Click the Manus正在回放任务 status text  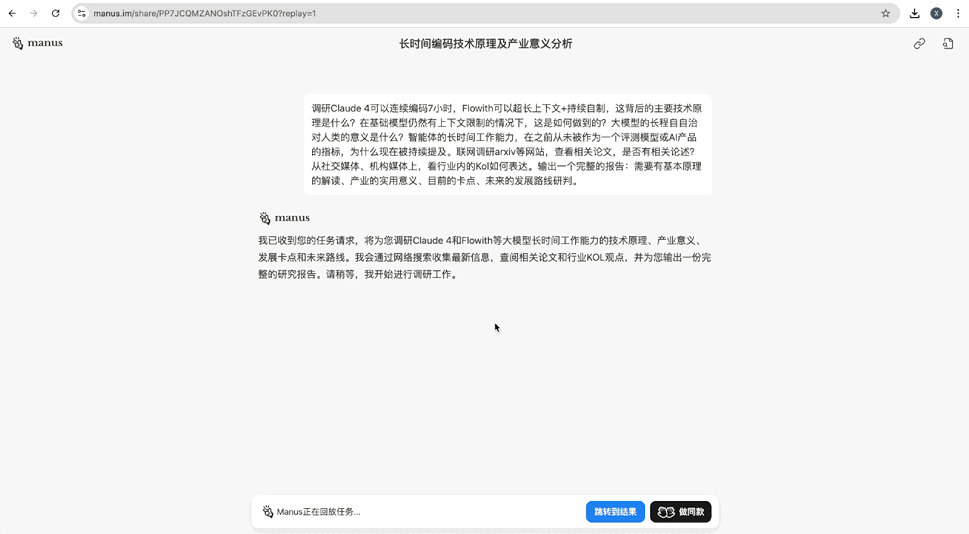[318, 512]
